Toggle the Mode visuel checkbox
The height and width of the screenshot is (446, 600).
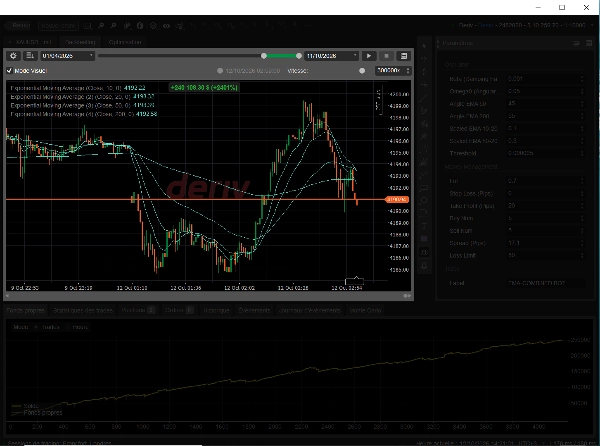[10, 70]
